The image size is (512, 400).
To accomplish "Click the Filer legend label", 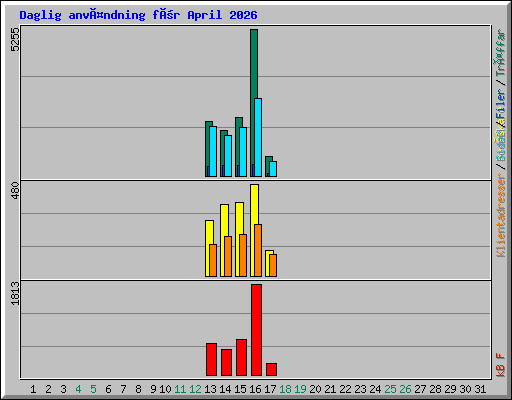I will coord(501,103).
